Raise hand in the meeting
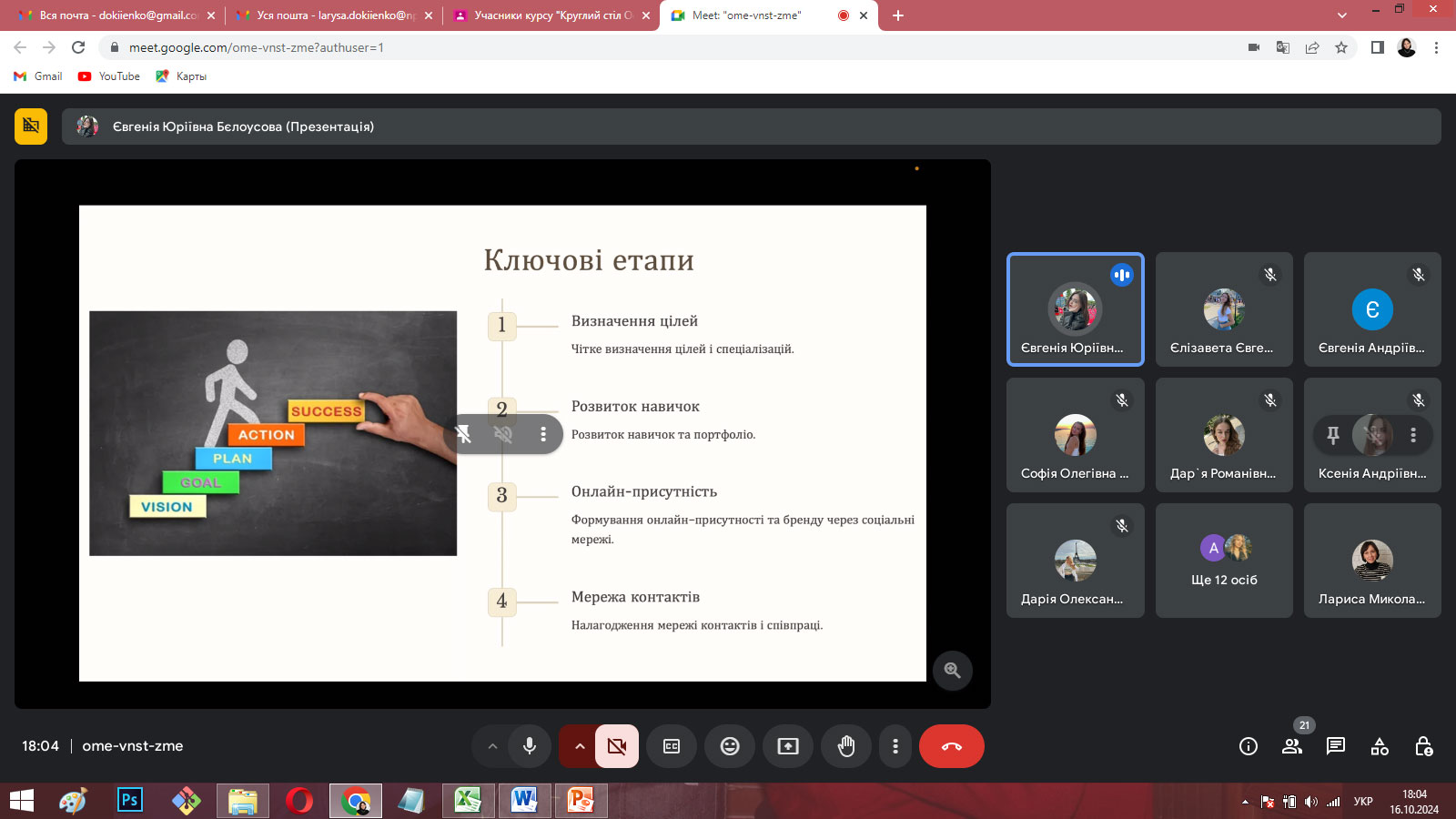Viewport: 1456px width, 819px height. 846,746
